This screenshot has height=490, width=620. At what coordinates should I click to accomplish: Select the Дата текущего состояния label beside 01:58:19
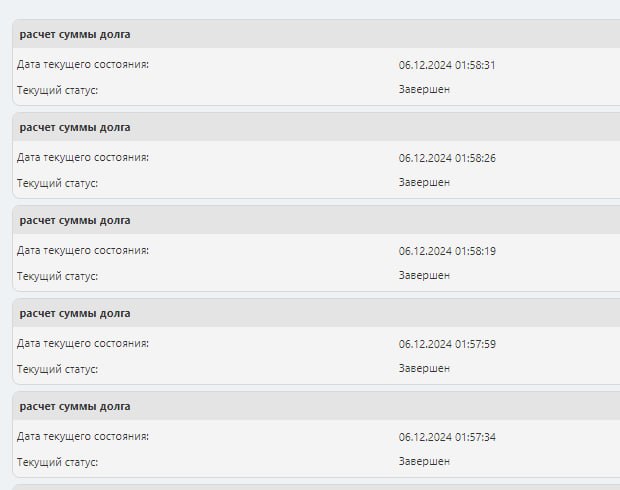83,251
